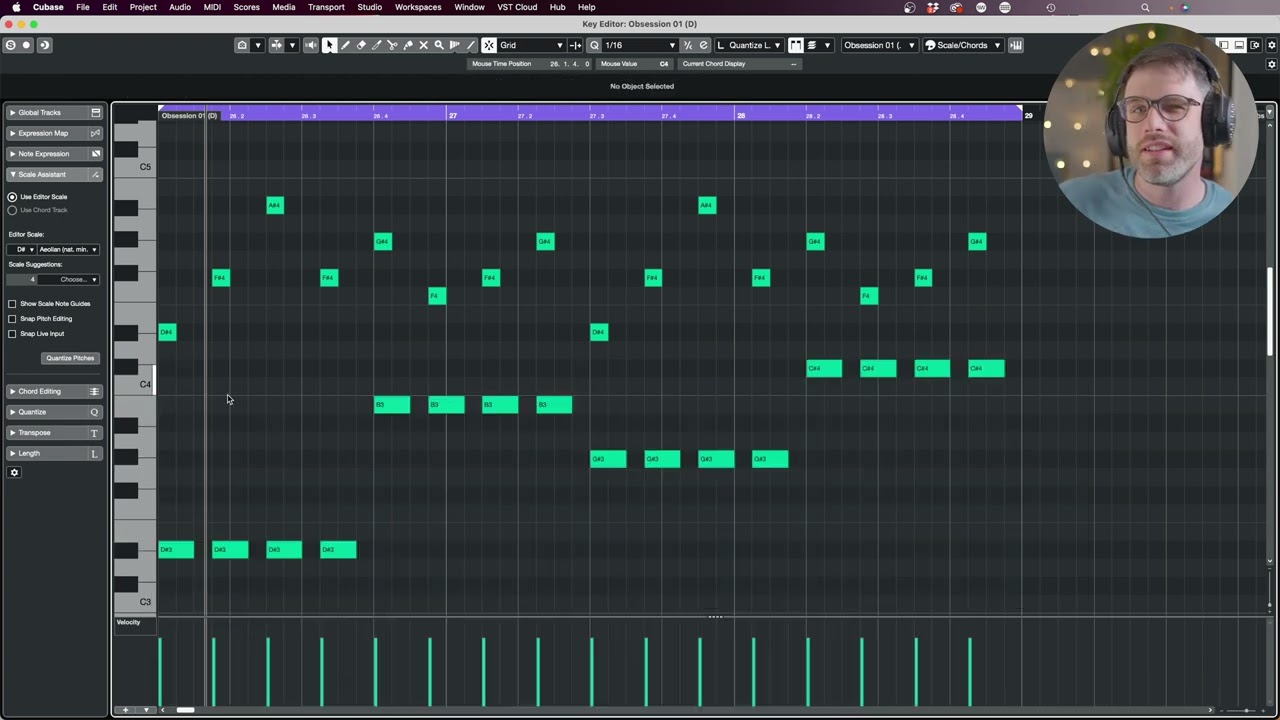Open the D# root note dropdown
This screenshot has width=1280, height=720.
[x=21, y=249]
